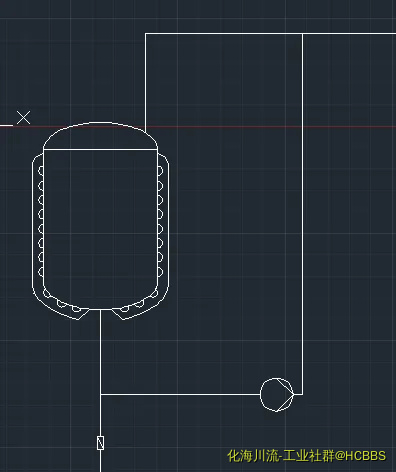
Task: Click the topmost right half-pipe coil loop
Action: point(160,171)
